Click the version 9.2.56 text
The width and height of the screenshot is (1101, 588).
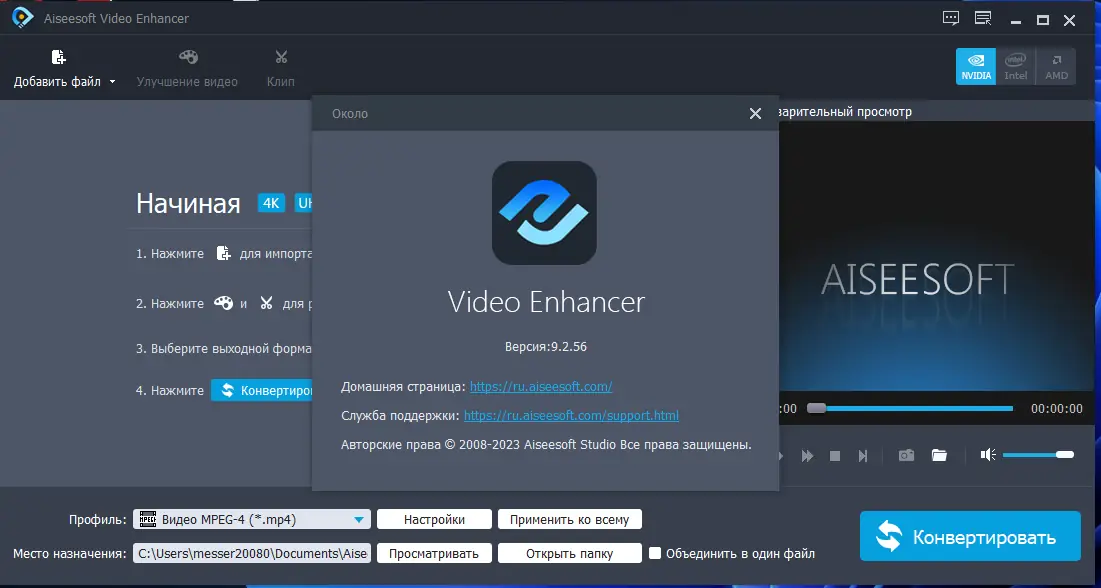coord(546,347)
